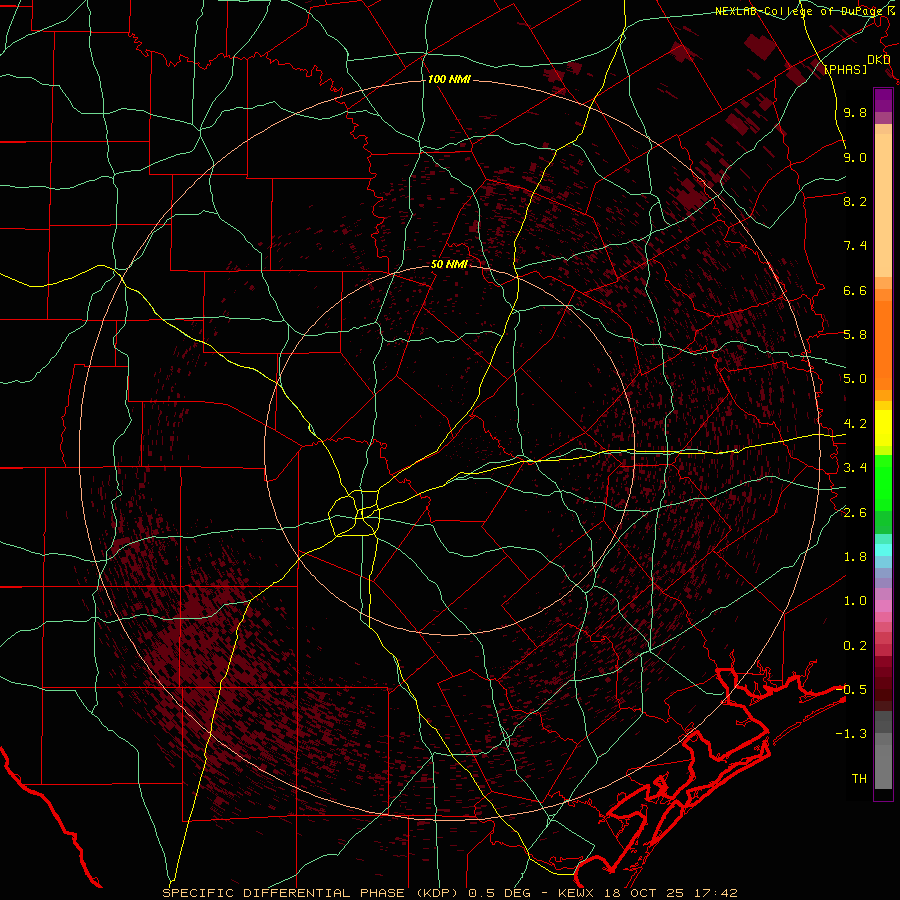Click the "7.4" color scale value
Image resolution: width=900 pixels, height=900 pixels.
click(x=855, y=246)
